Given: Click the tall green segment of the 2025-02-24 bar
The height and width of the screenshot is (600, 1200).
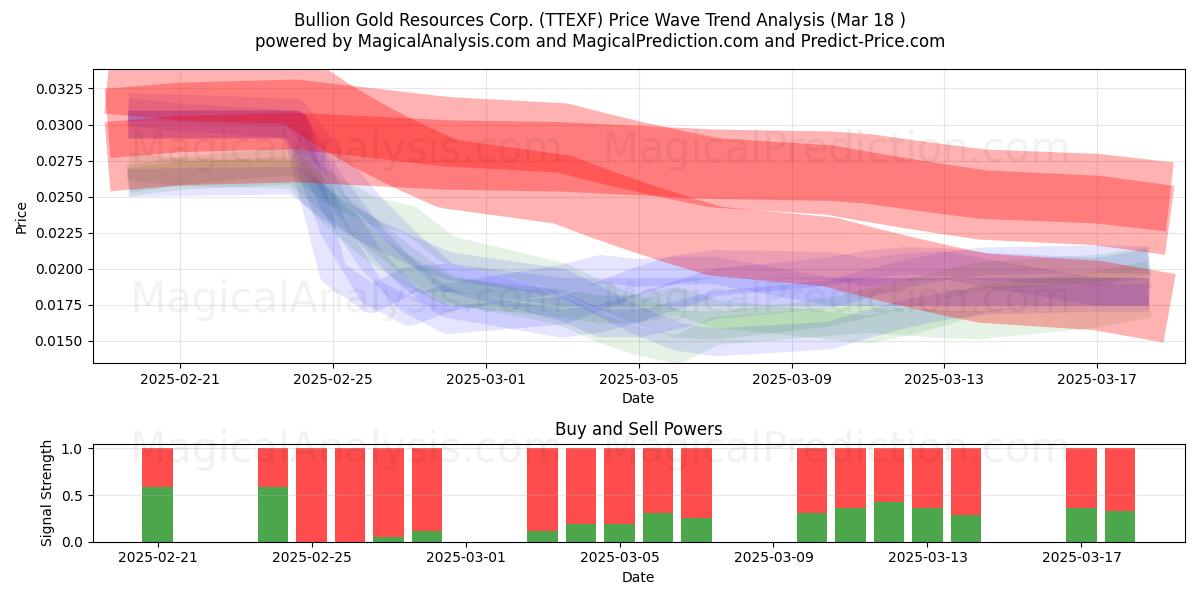Looking at the screenshot, I should [273, 514].
